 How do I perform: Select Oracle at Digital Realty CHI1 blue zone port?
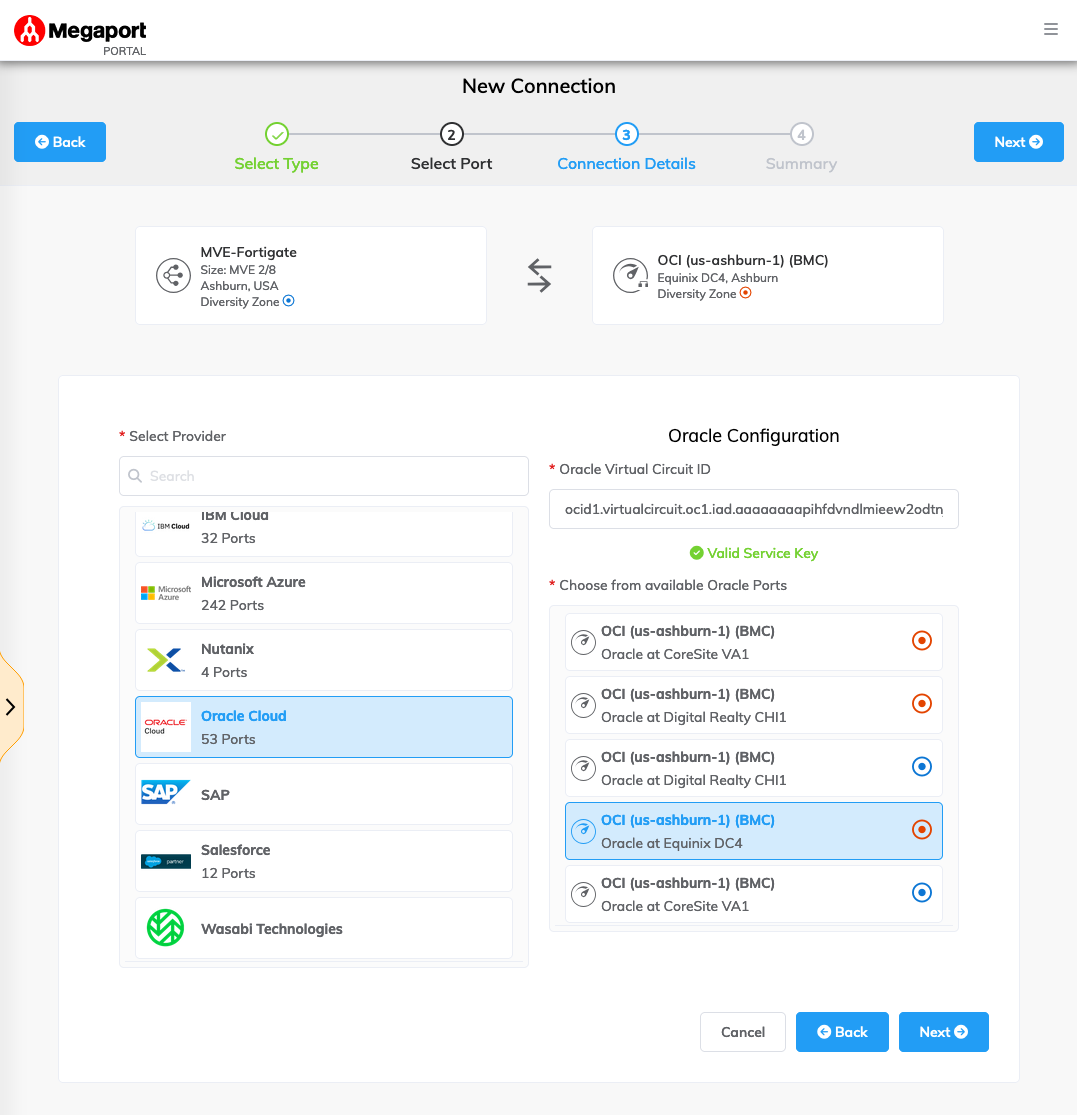754,768
